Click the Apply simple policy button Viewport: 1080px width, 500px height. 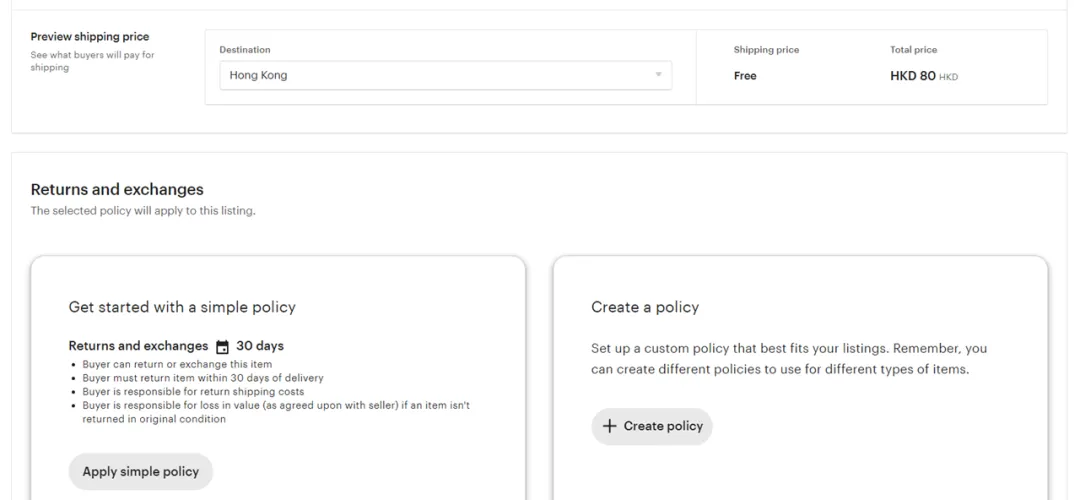click(x=141, y=472)
